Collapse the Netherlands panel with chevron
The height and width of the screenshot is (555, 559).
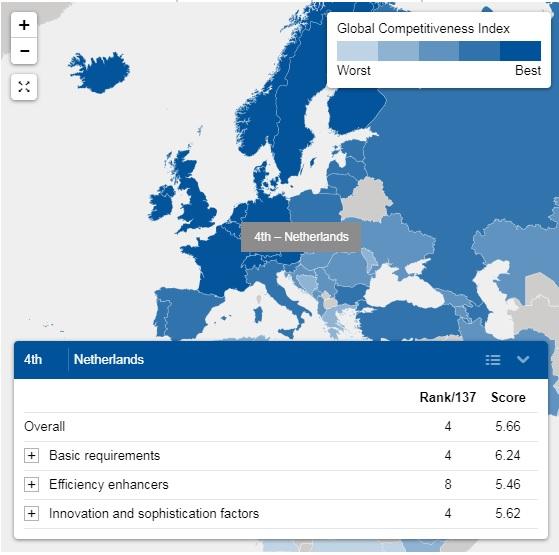[x=523, y=359]
